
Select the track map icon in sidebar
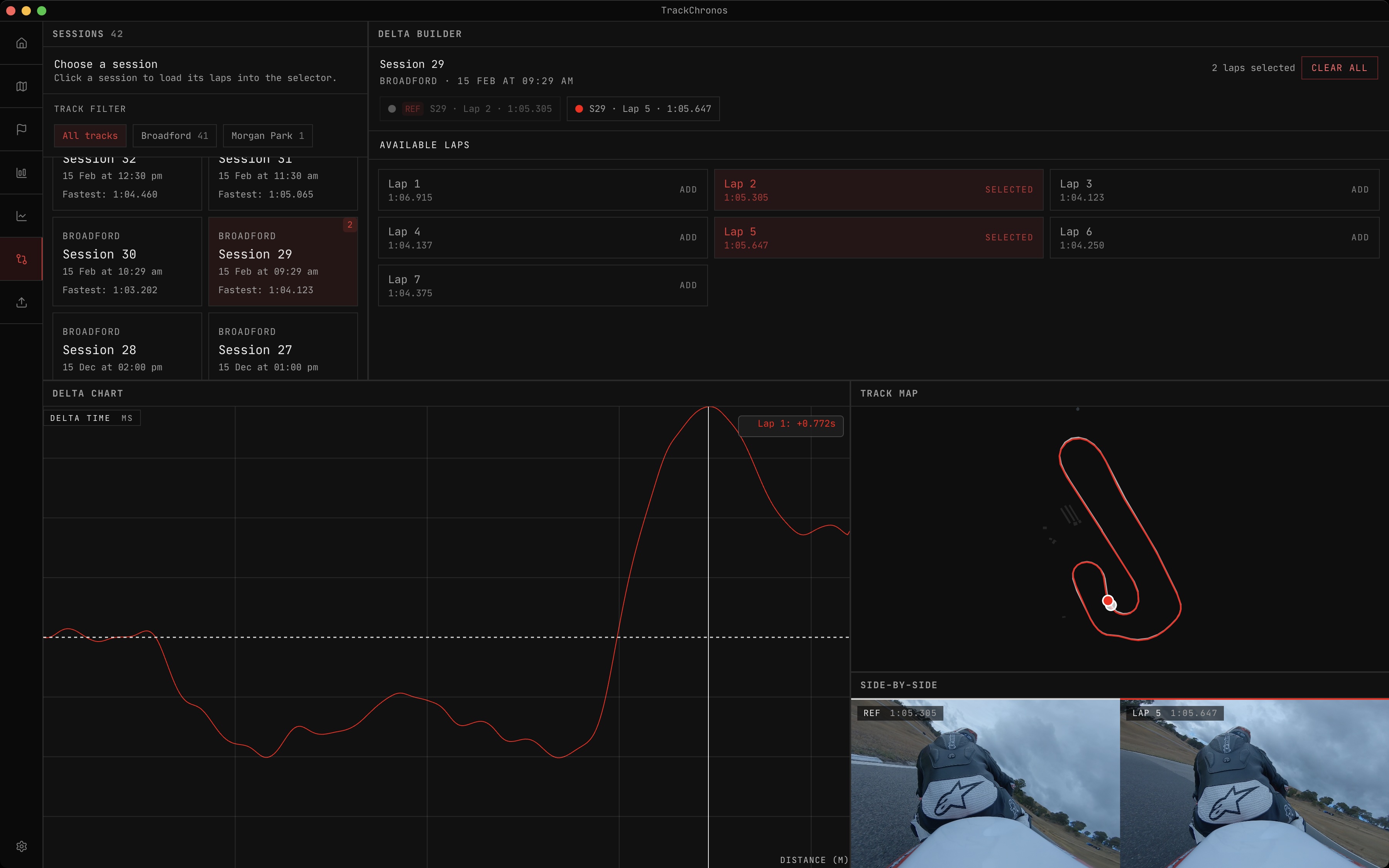[x=21, y=86]
